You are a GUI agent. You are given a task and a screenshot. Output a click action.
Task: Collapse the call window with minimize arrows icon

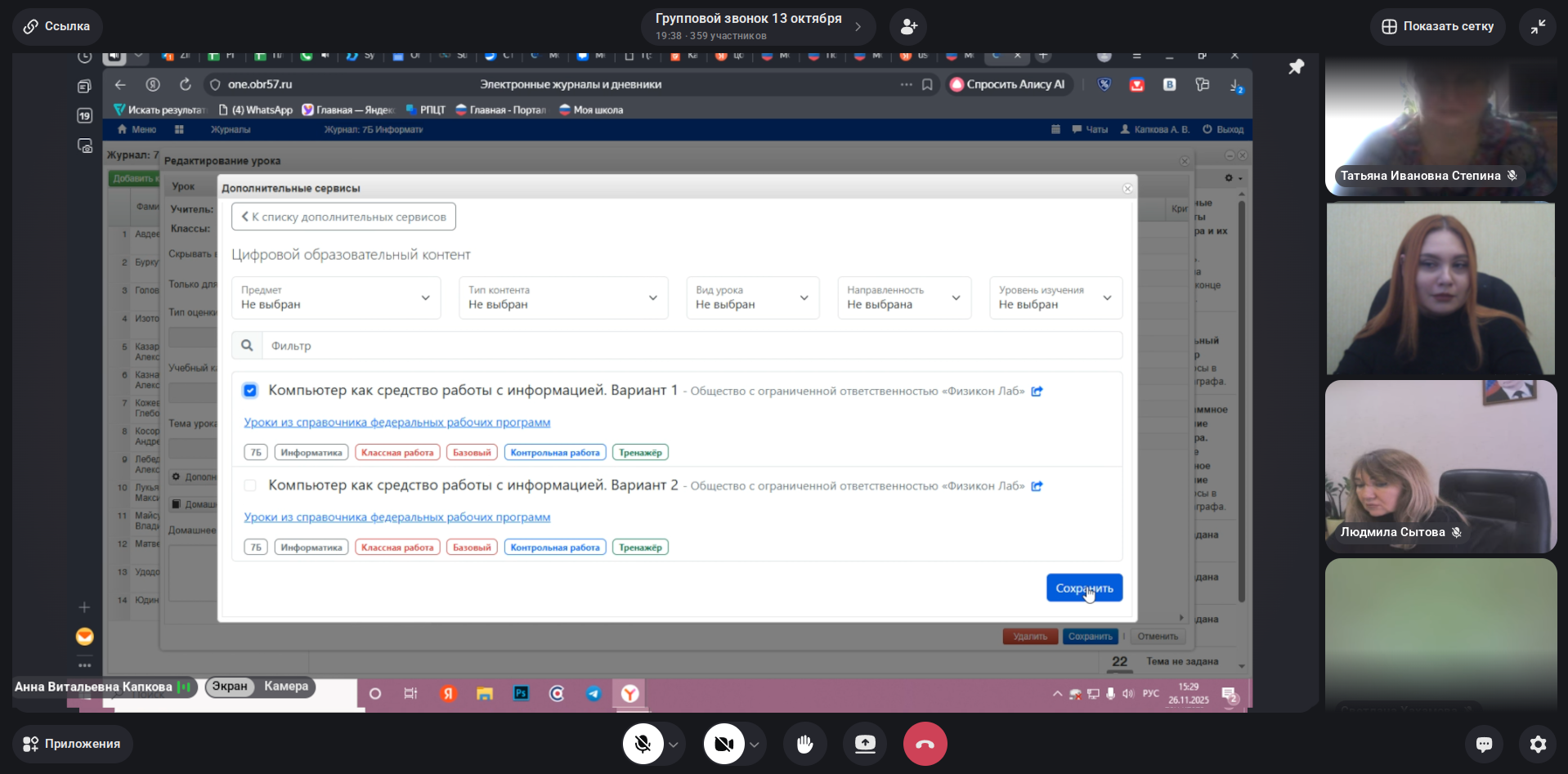coord(1538,27)
